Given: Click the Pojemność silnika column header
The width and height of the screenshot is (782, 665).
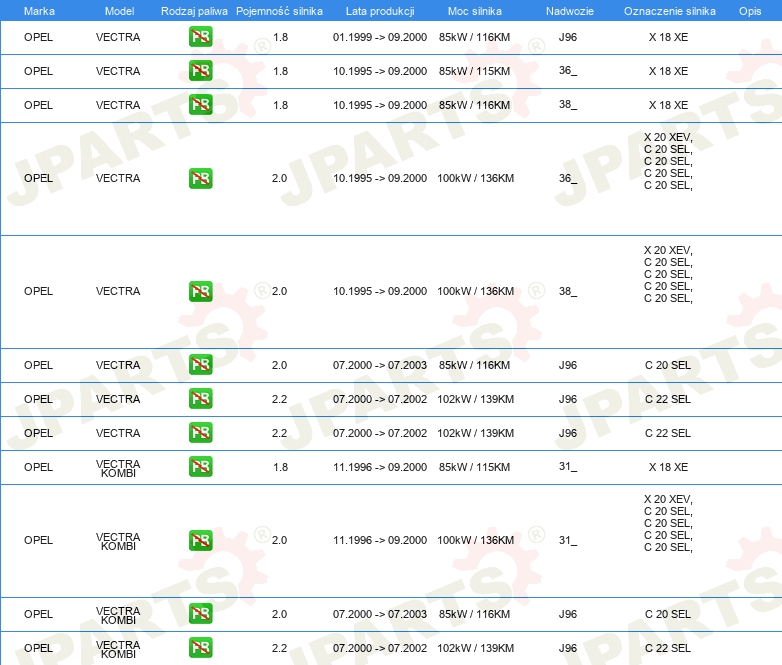Looking at the screenshot, I should (x=279, y=10).
